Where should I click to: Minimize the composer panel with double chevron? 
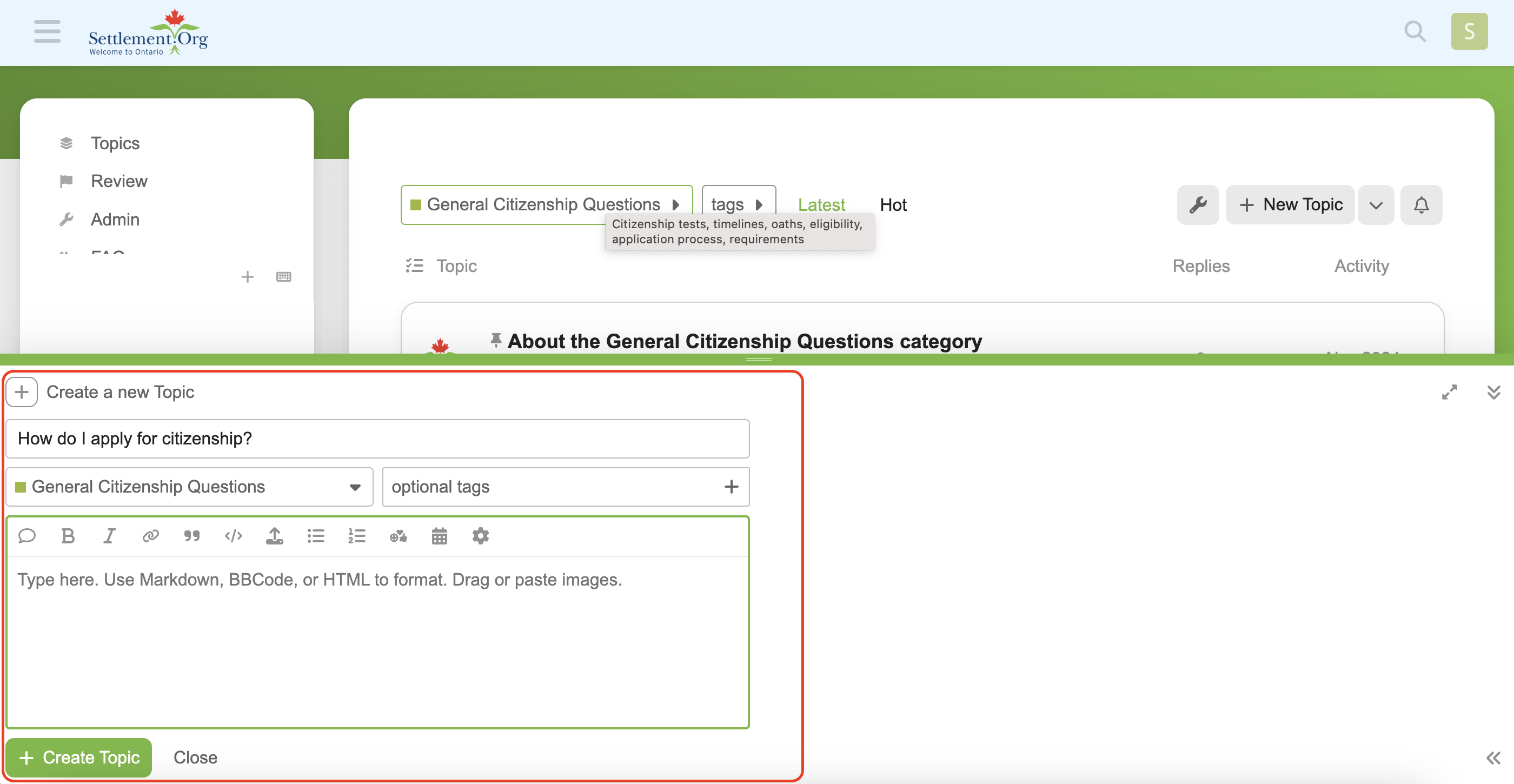tap(1493, 392)
